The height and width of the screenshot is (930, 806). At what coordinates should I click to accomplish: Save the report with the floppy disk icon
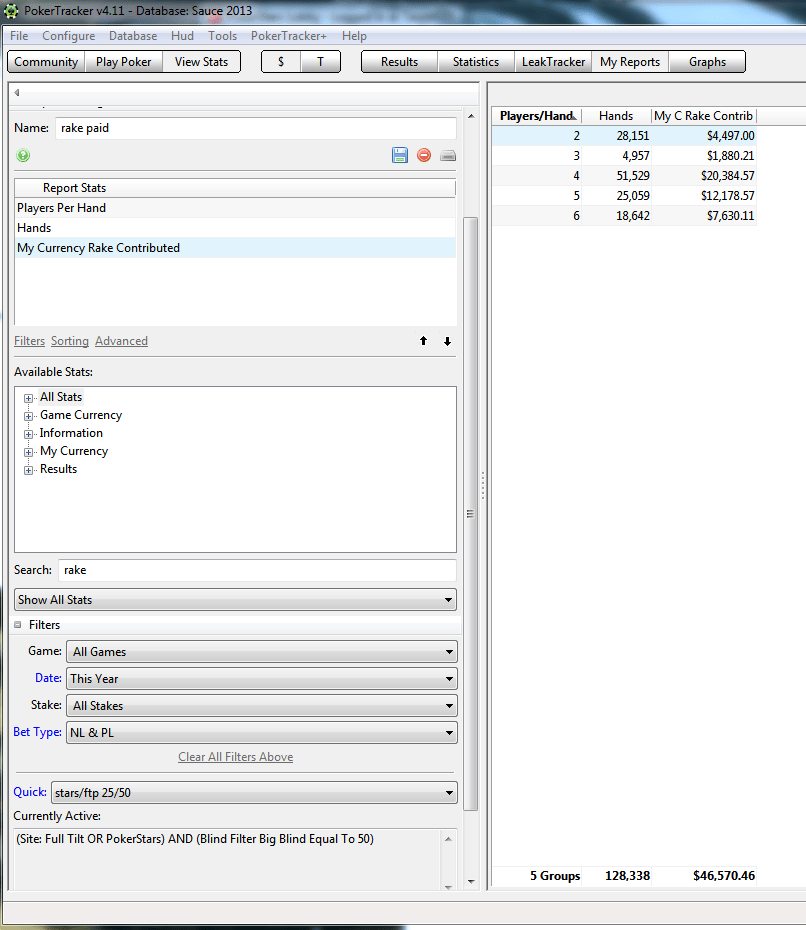[x=400, y=155]
